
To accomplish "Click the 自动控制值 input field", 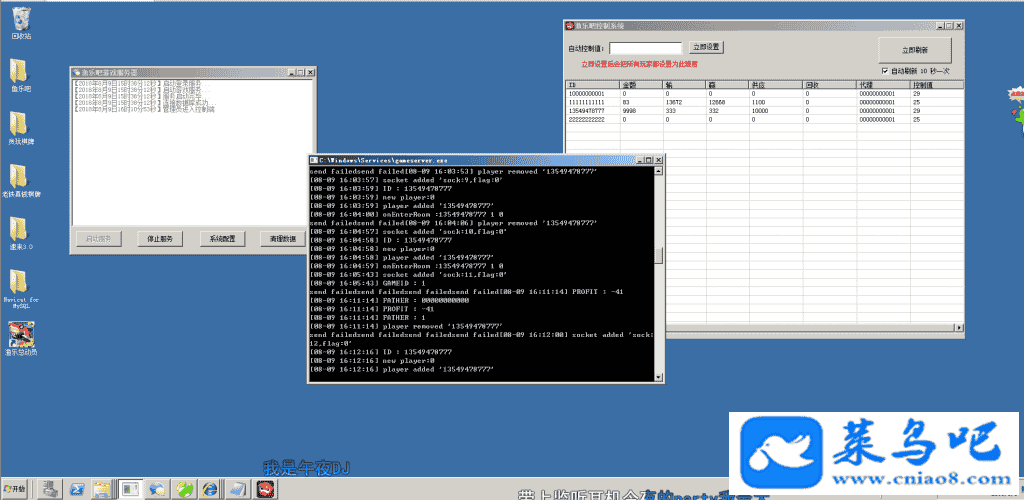I will click(x=646, y=47).
